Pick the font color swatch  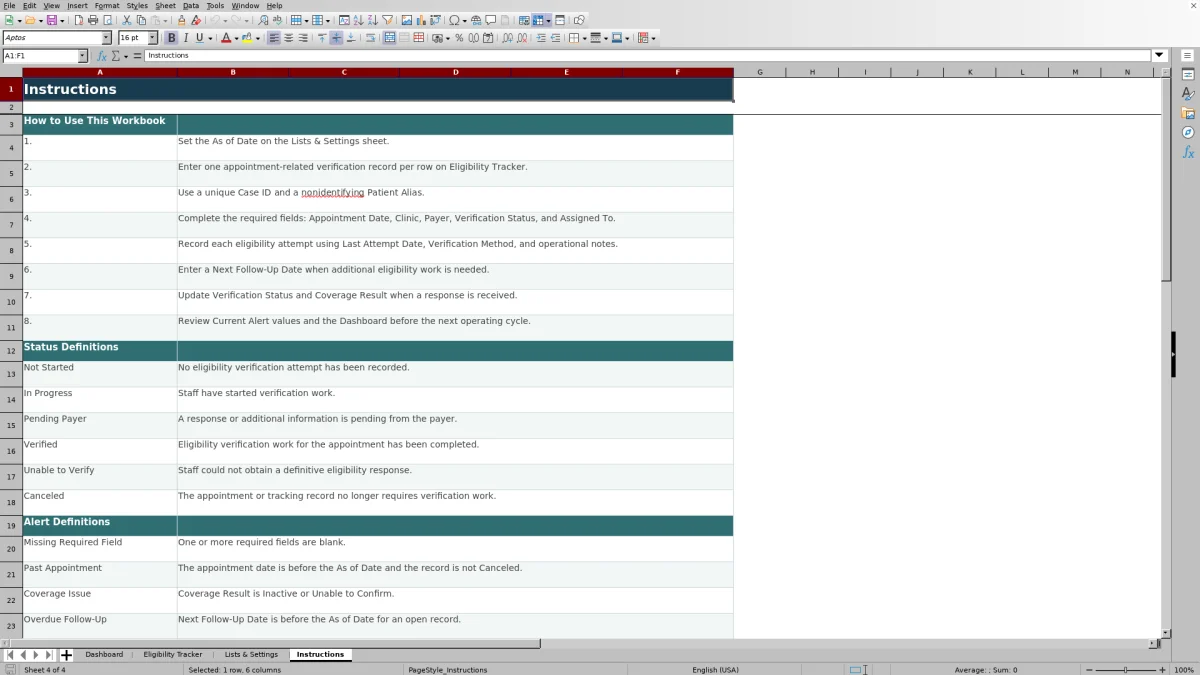(224, 38)
